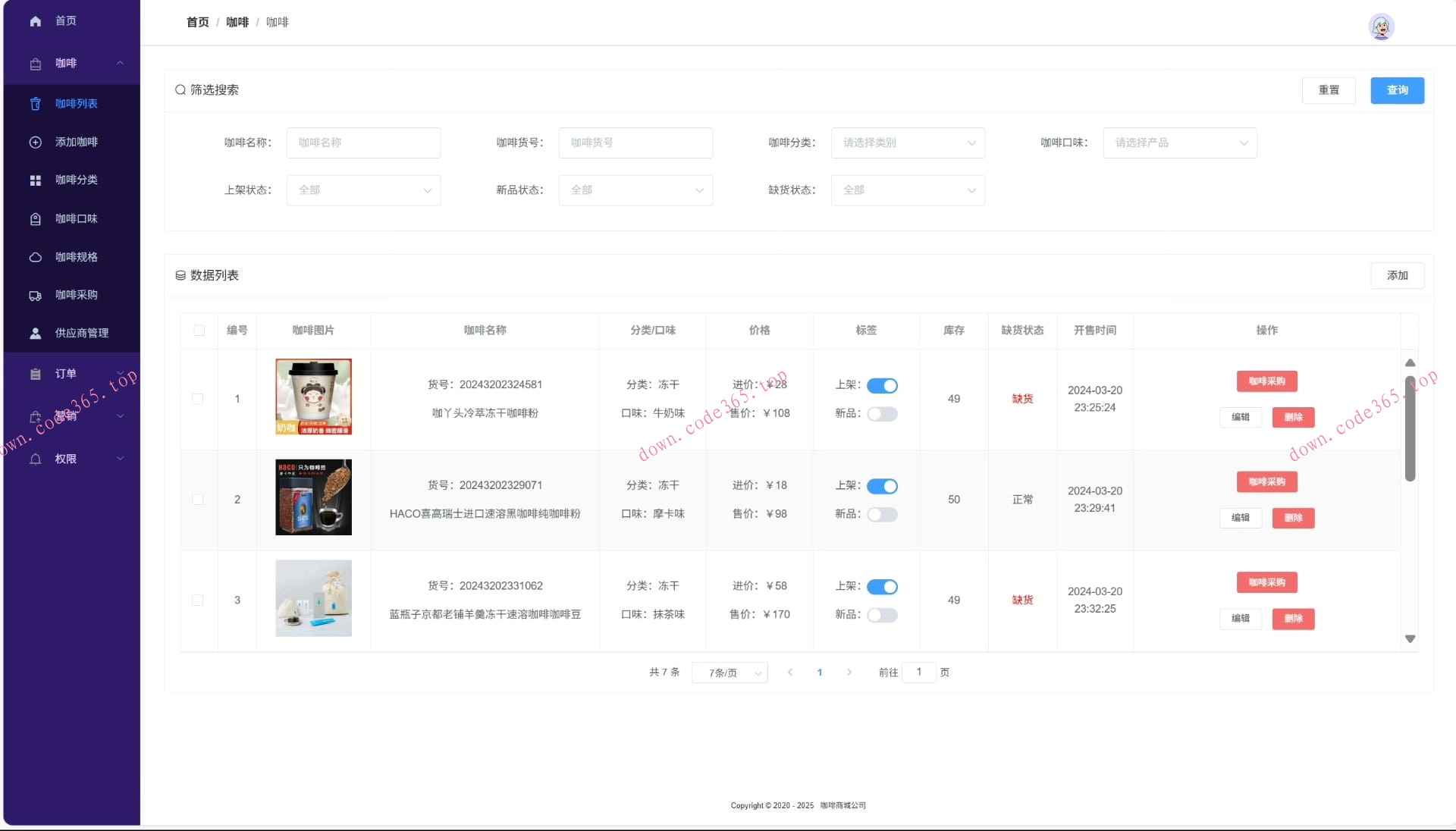Select the 咖啡分类 grid icon
Image resolution: width=1456 pixels, height=831 pixels.
[35, 180]
